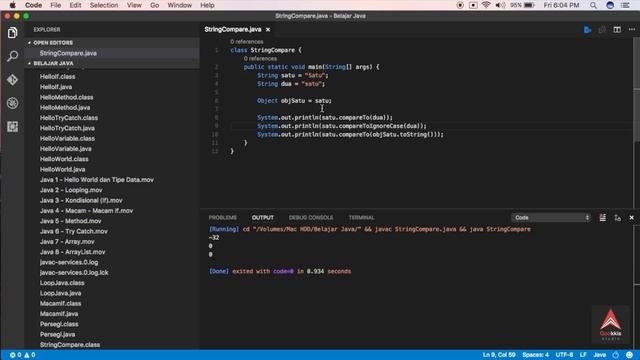Open HelloWorld.java in the explorer
The width and height of the screenshot is (640, 360).
coord(62,169)
